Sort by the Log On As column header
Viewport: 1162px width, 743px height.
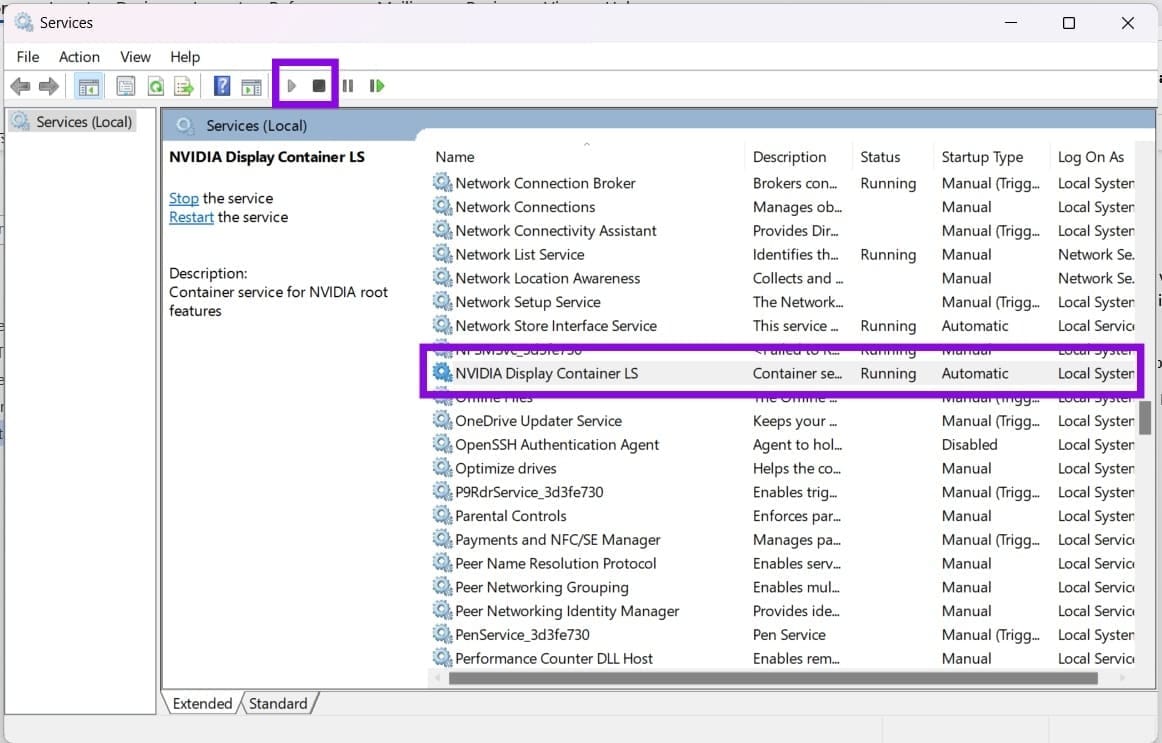pyautogui.click(x=1093, y=157)
